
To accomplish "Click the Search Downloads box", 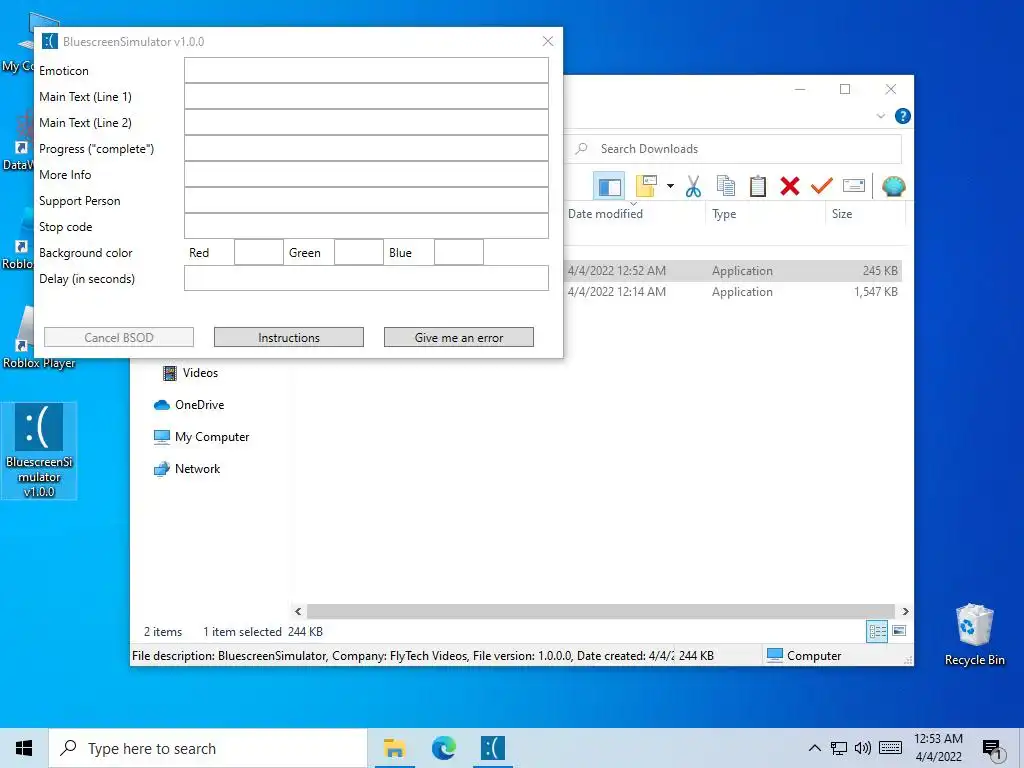I will (x=734, y=149).
